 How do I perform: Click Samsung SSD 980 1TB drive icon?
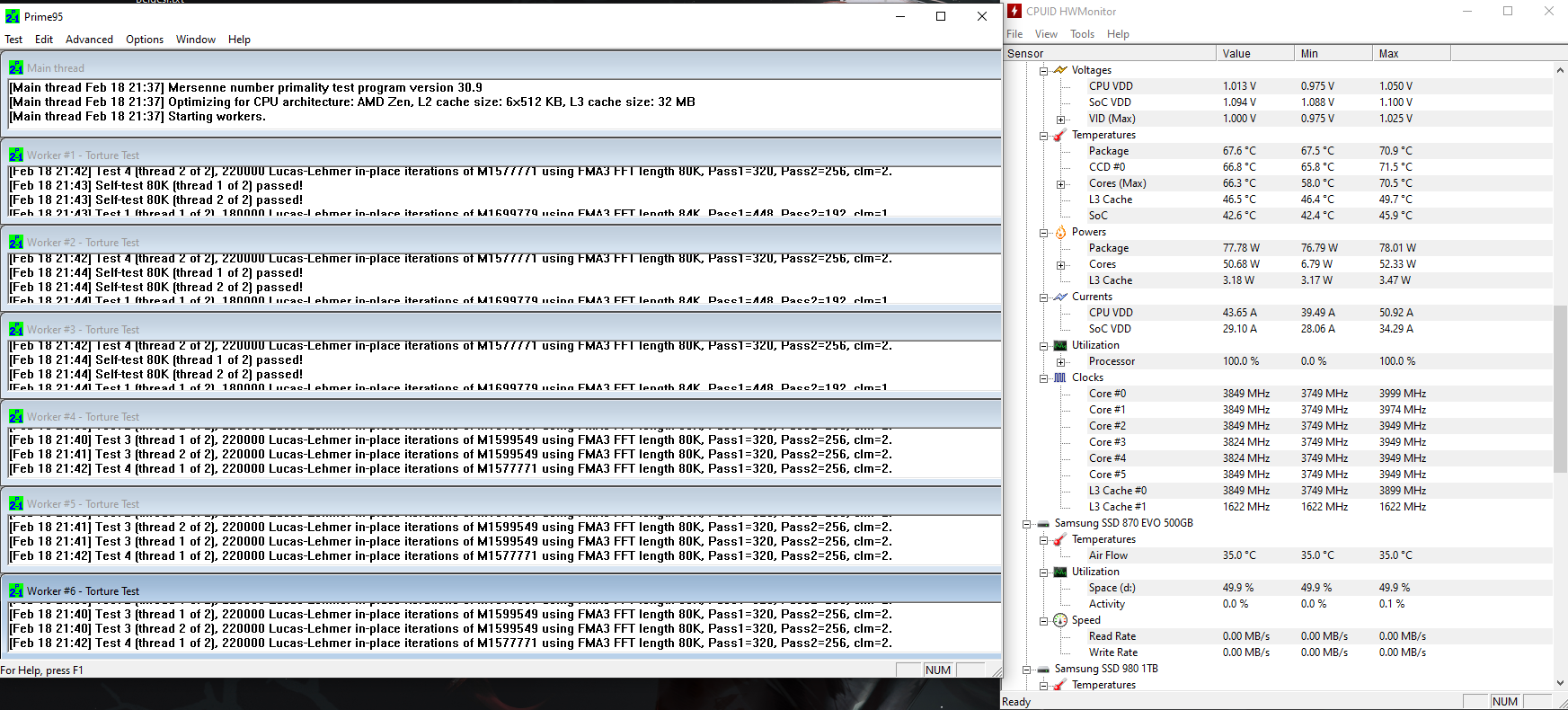point(1043,669)
